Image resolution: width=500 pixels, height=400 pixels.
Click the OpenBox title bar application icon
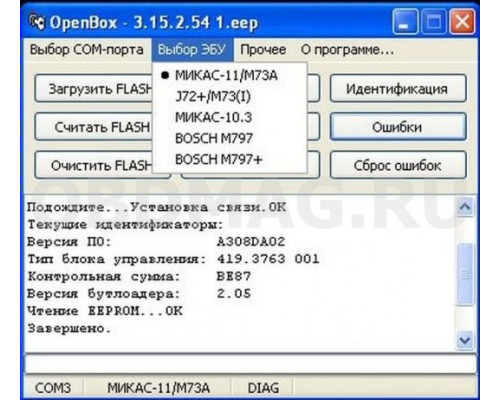coord(36,23)
